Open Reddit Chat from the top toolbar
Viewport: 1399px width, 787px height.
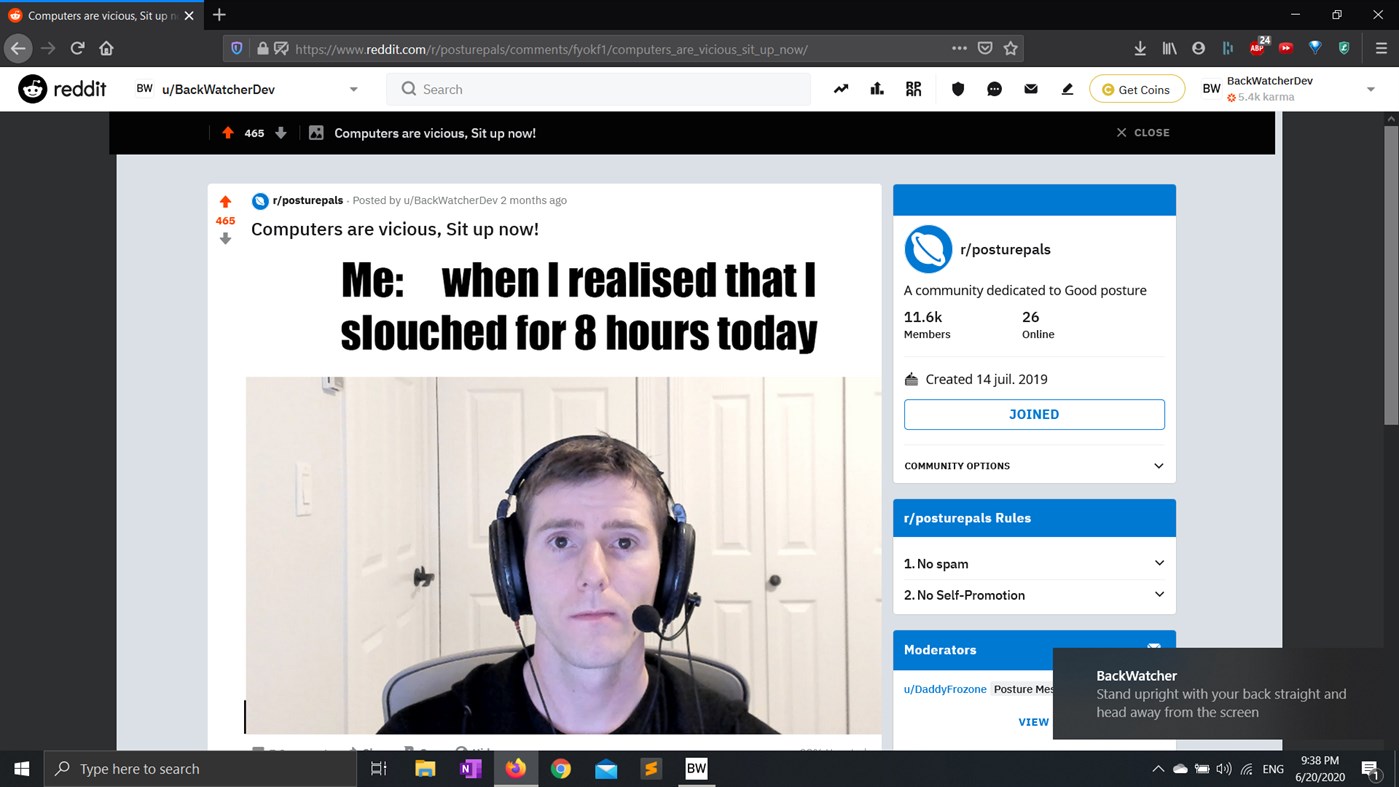click(994, 89)
